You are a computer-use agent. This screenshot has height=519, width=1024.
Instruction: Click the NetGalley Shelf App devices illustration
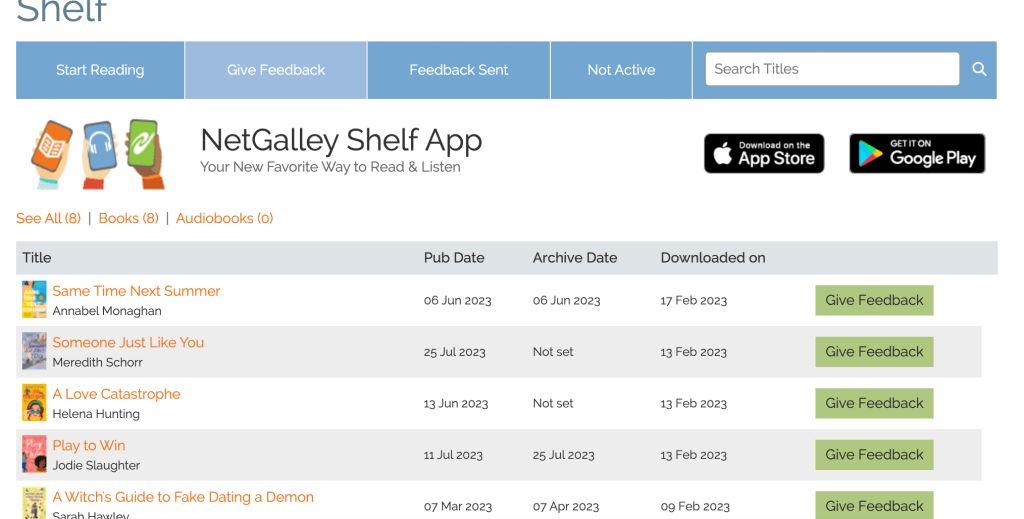click(97, 154)
